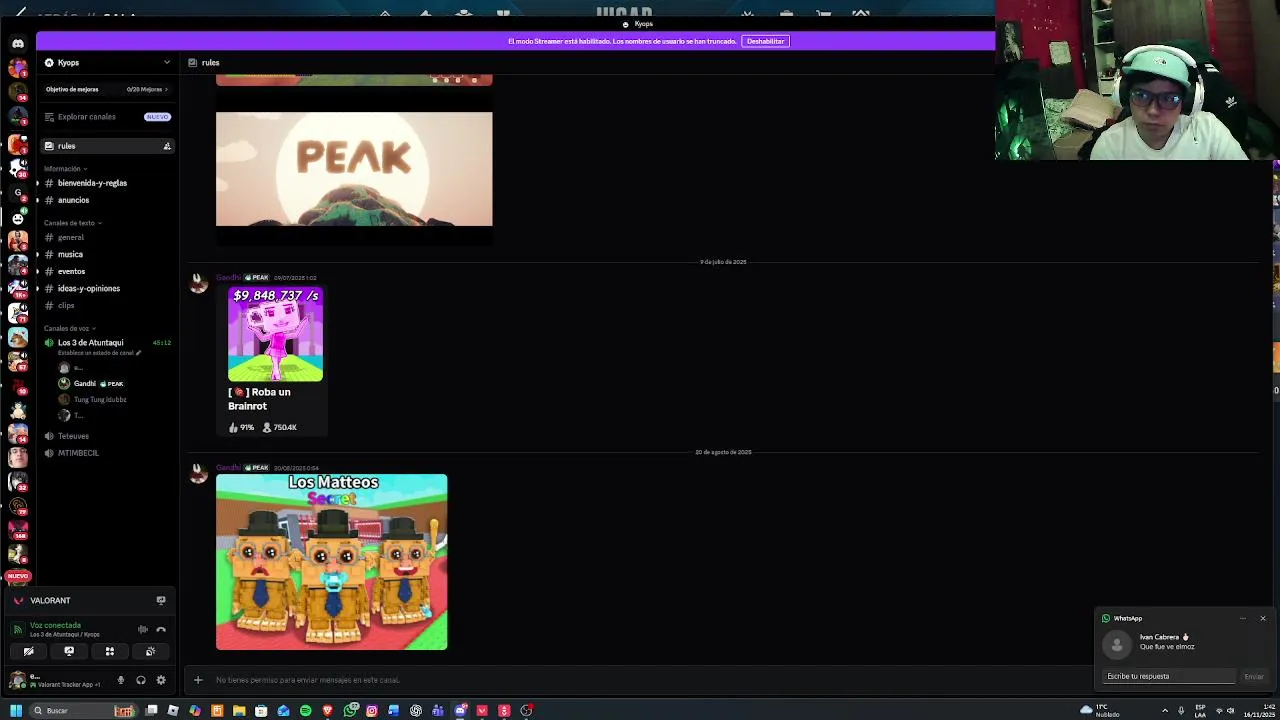Open ChatGPT from taskbar
1280x720 pixels.
pos(416,711)
